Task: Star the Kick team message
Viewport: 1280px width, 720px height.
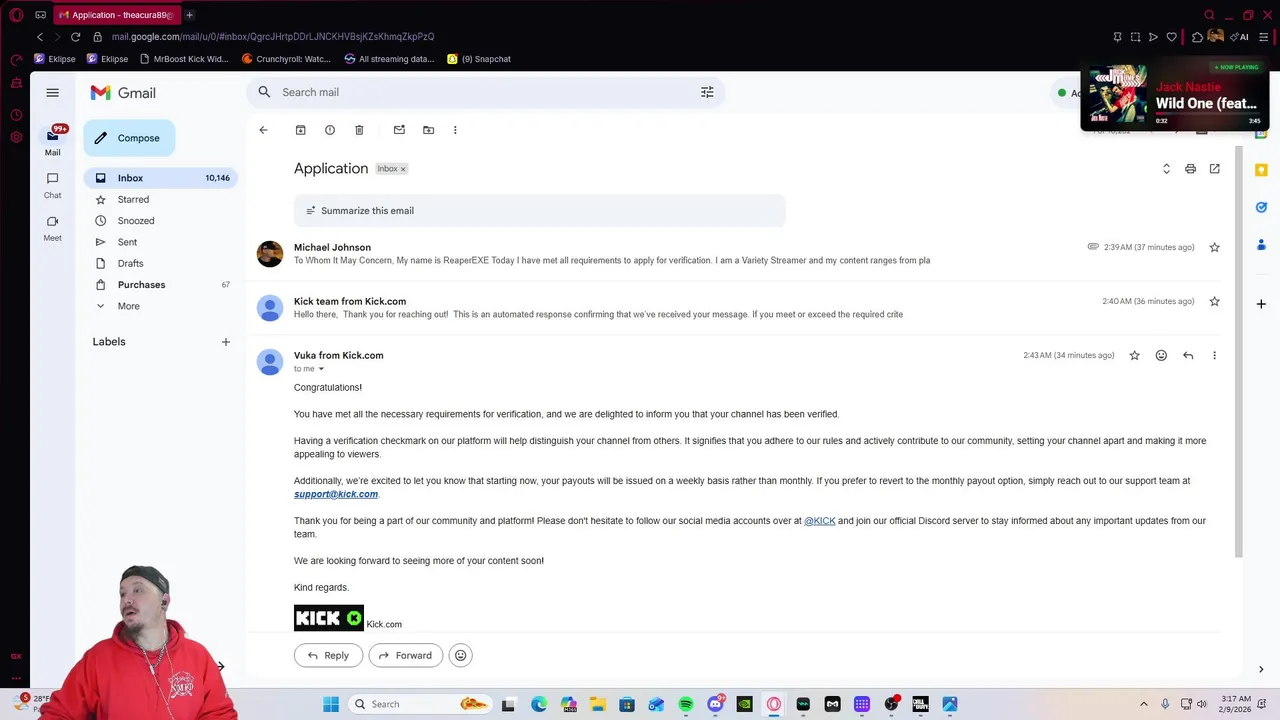Action: pos(1214,301)
